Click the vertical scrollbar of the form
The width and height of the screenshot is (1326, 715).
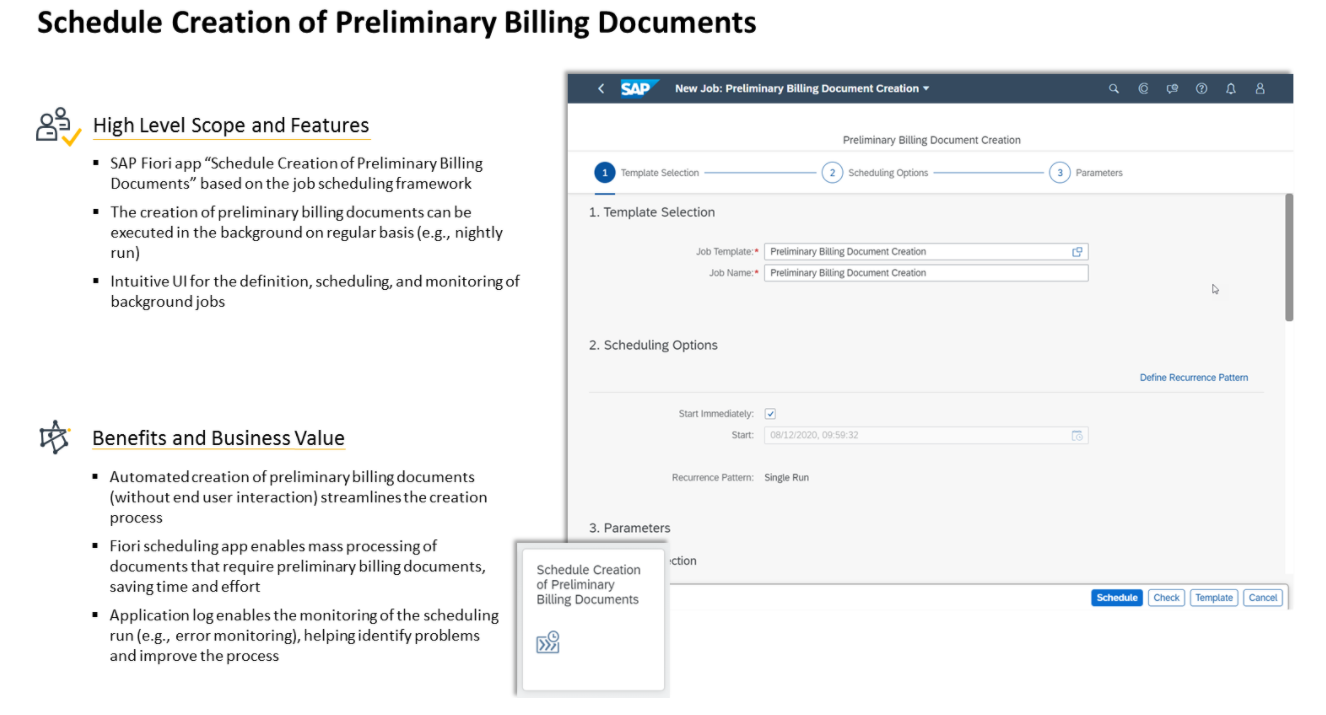tap(1289, 258)
